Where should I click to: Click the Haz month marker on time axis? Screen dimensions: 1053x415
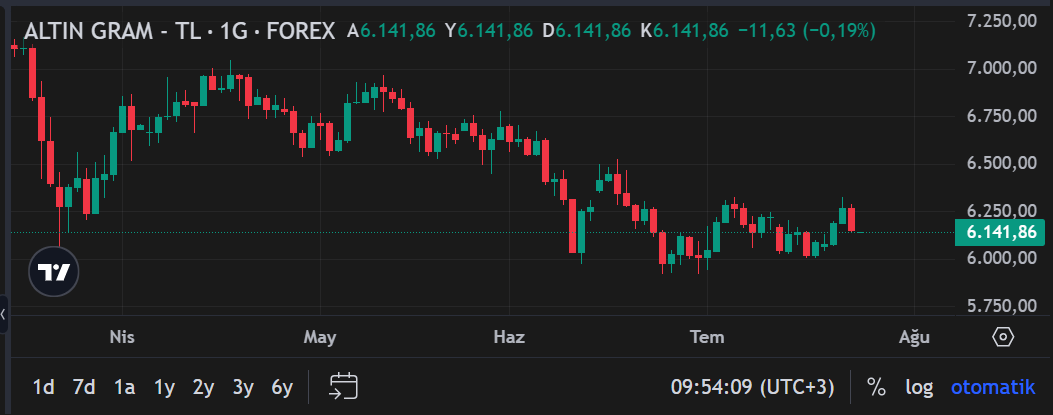(509, 337)
